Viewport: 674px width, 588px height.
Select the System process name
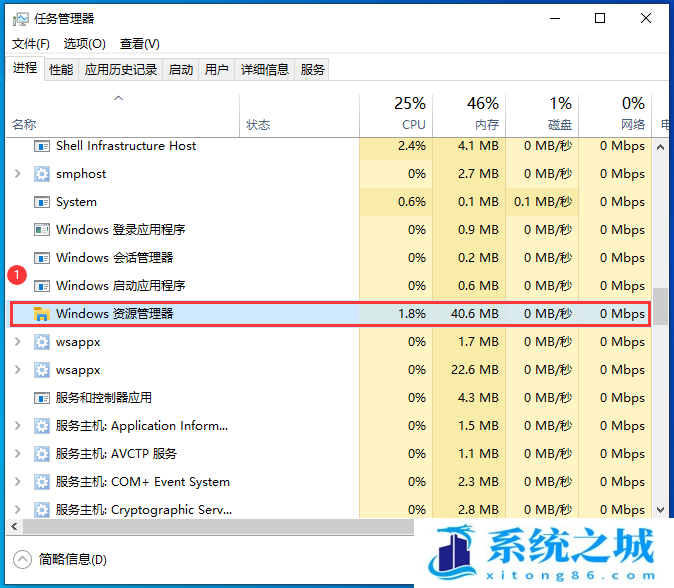pyautogui.click(x=76, y=202)
